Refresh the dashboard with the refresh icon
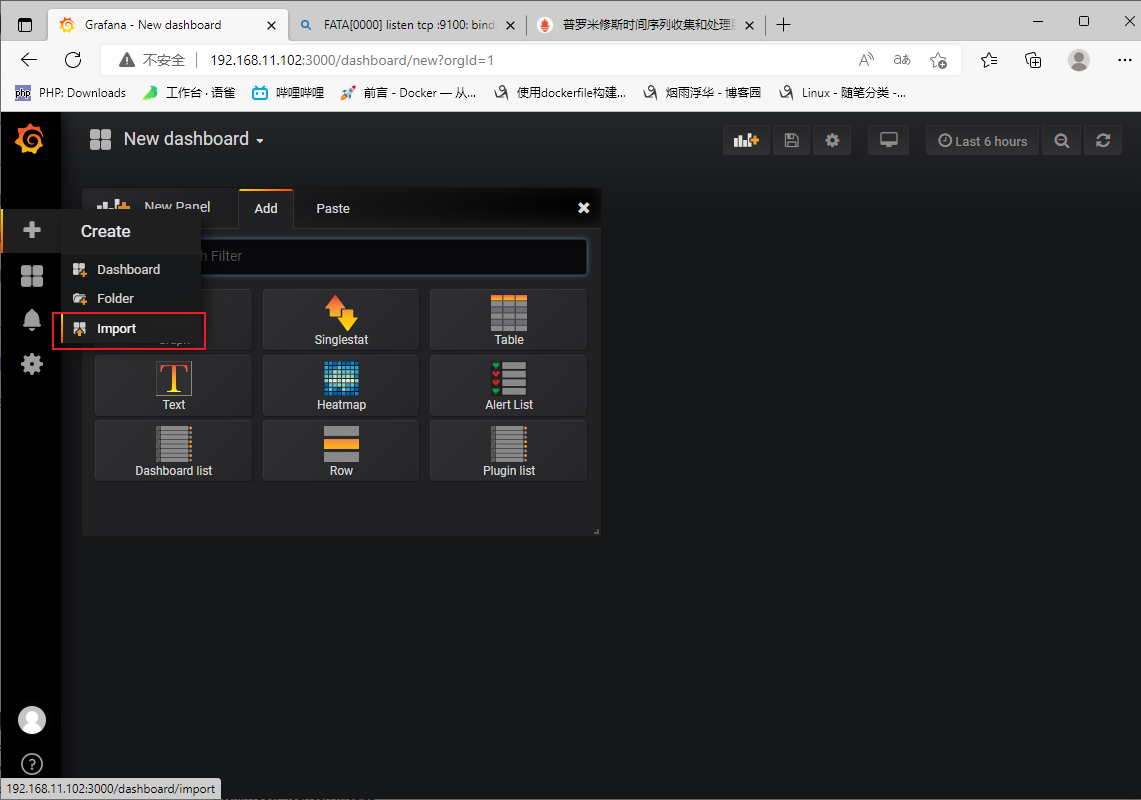The height and width of the screenshot is (800, 1141). (1102, 140)
